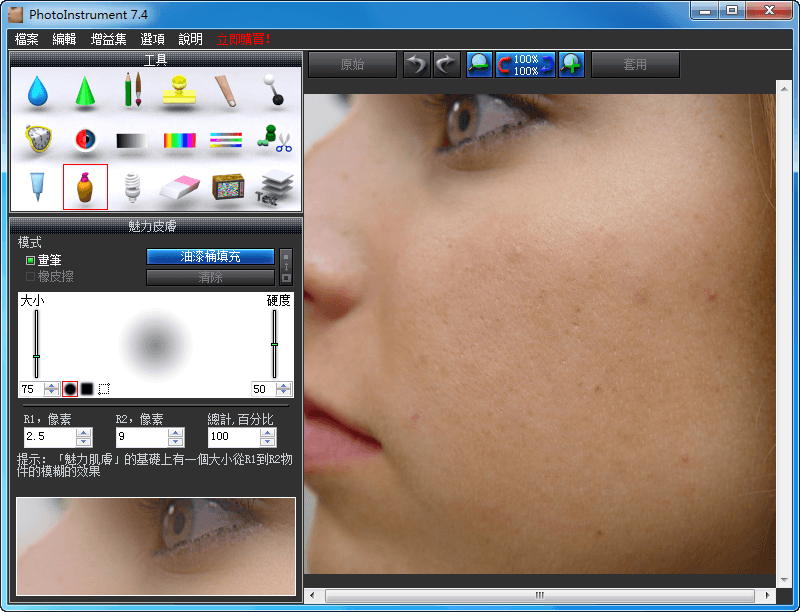The width and height of the screenshot is (800, 612).
Task: Select the black-white gradient tool
Action: click(132, 140)
